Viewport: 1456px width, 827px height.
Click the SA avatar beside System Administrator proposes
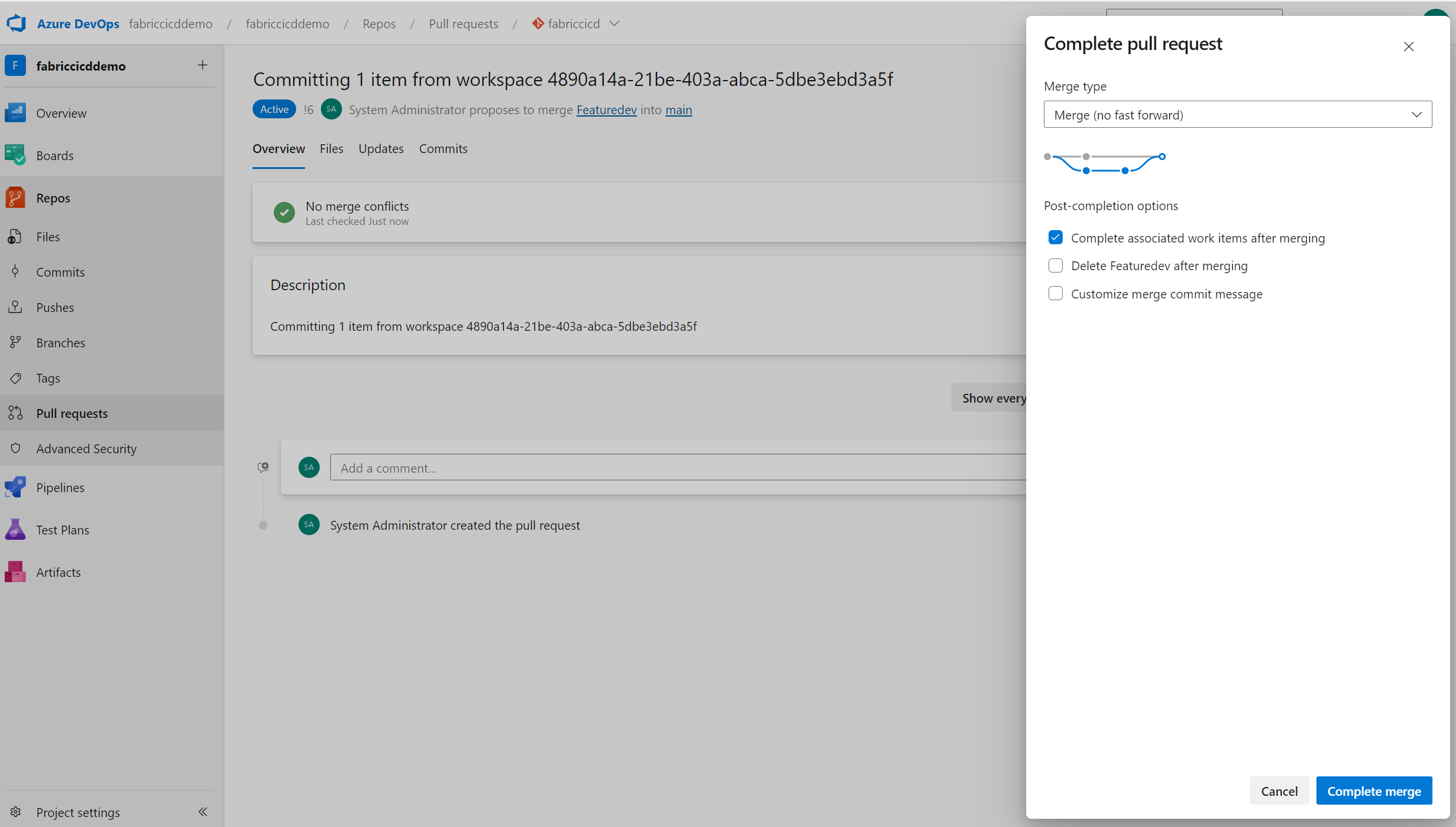point(331,109)
